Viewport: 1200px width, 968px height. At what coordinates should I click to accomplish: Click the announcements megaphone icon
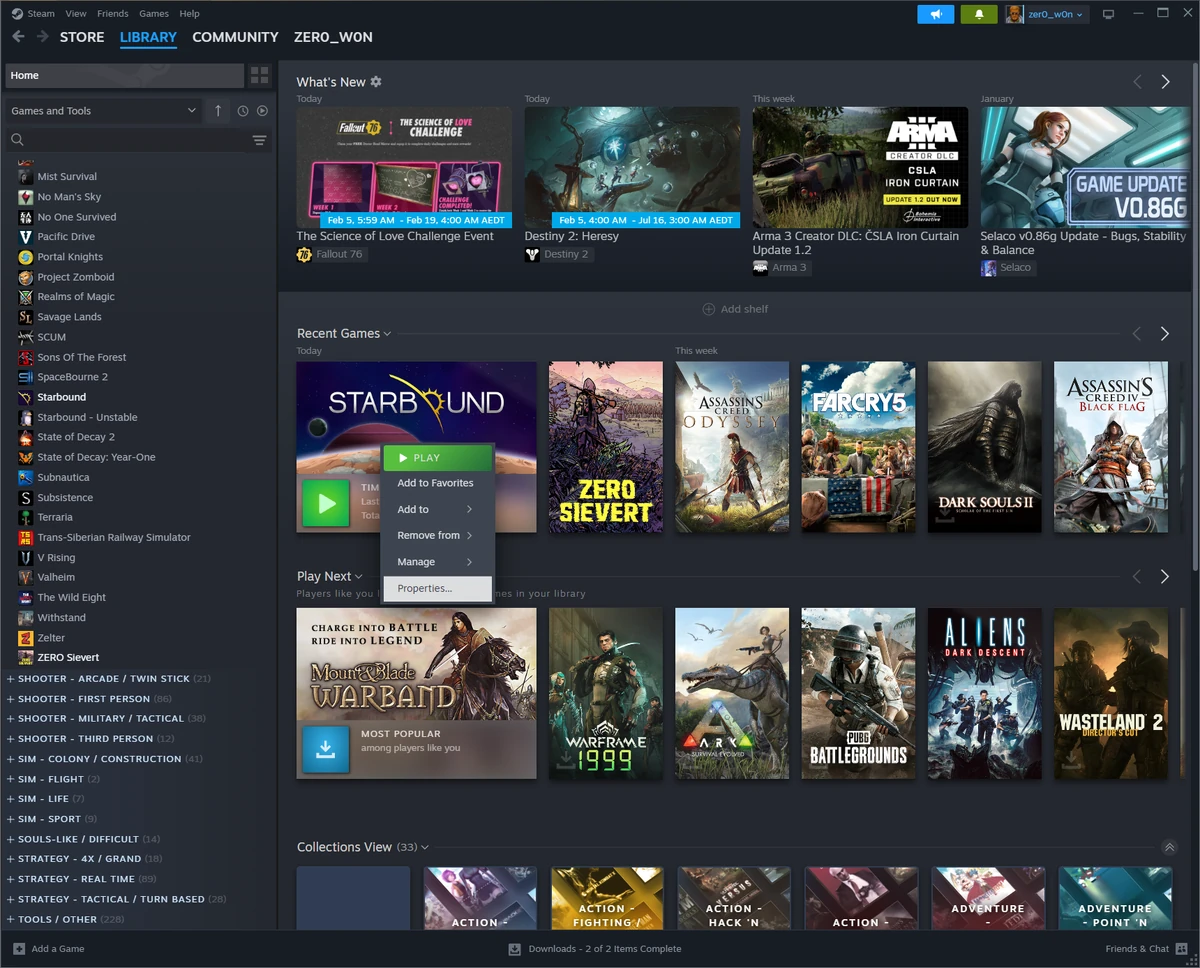point(935,14)
